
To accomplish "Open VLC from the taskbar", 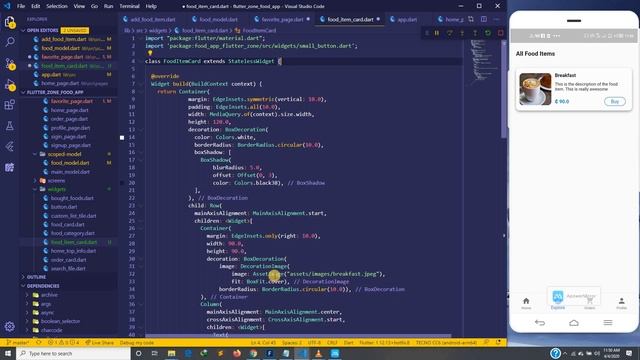I will click(318, 353).
